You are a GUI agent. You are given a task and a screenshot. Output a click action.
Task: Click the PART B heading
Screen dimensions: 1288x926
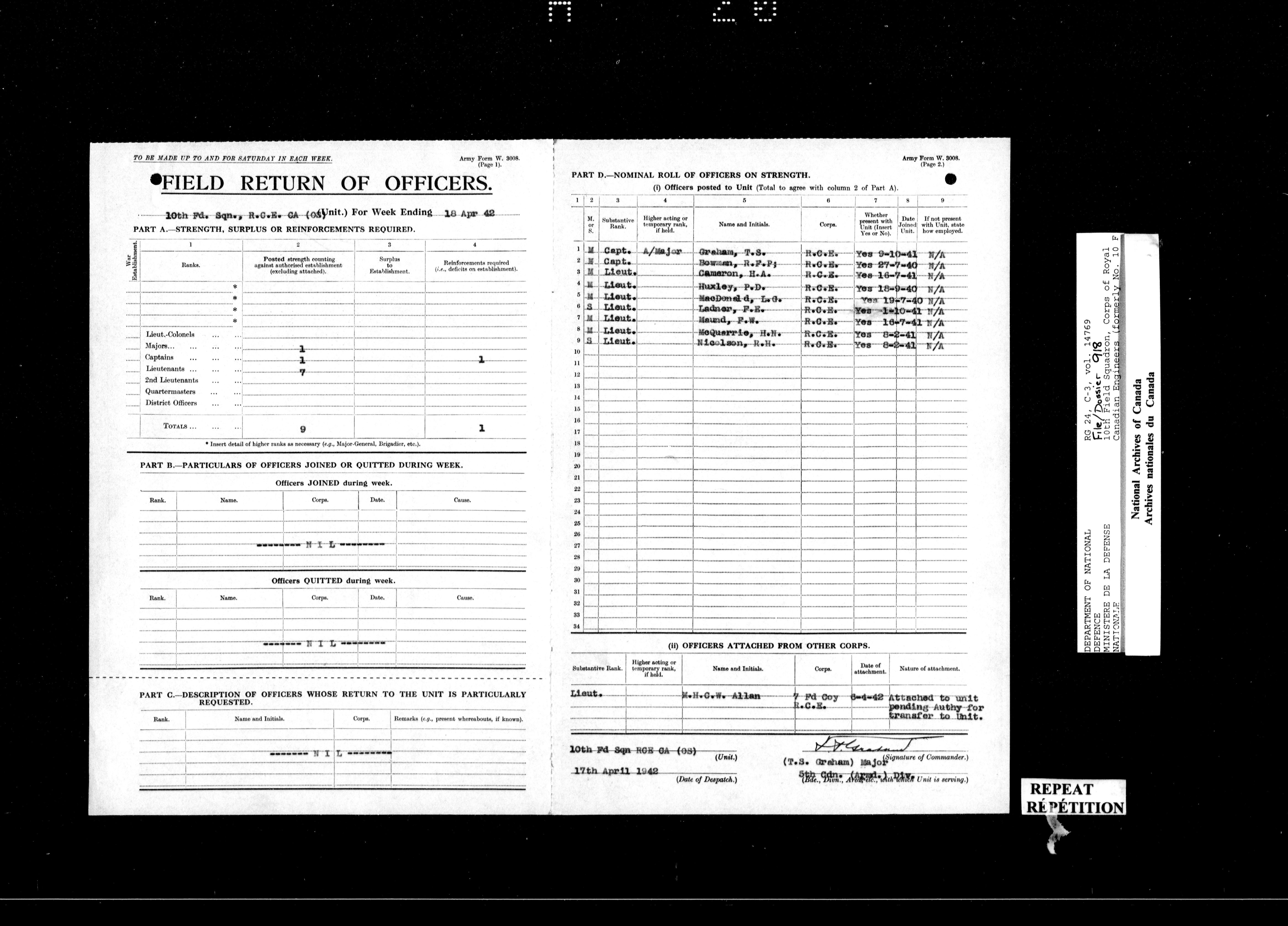pos(301,465)
